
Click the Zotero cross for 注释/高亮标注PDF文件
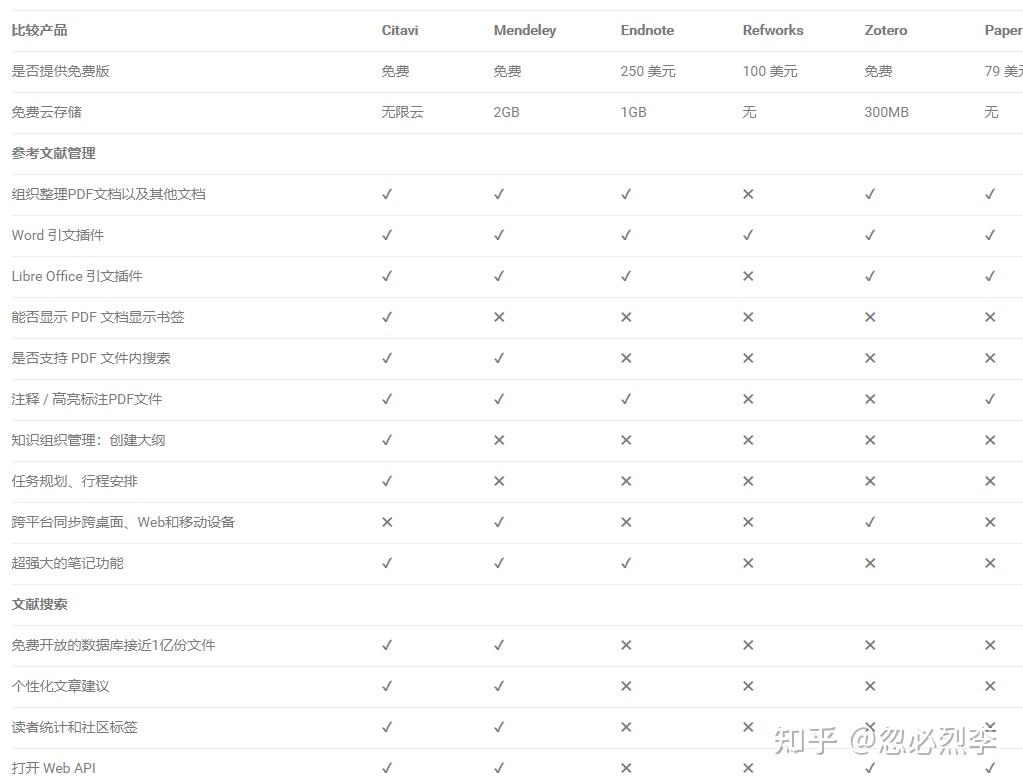click(870, 399)
